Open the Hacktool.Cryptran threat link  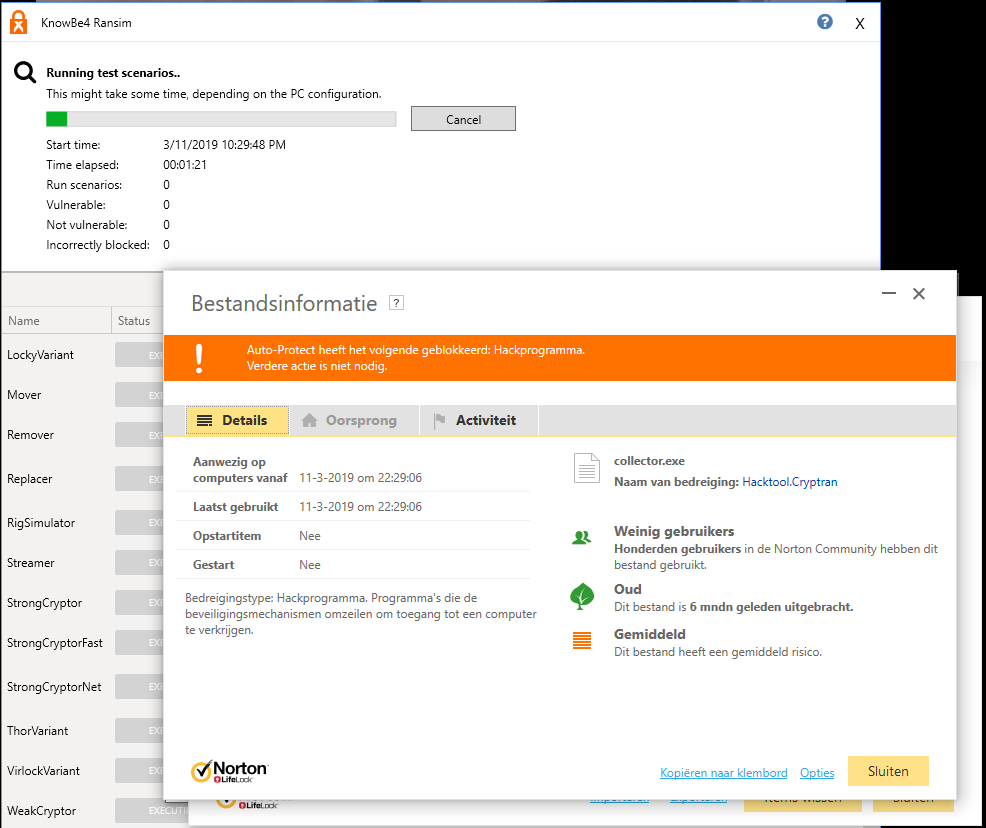coord(790,482)
